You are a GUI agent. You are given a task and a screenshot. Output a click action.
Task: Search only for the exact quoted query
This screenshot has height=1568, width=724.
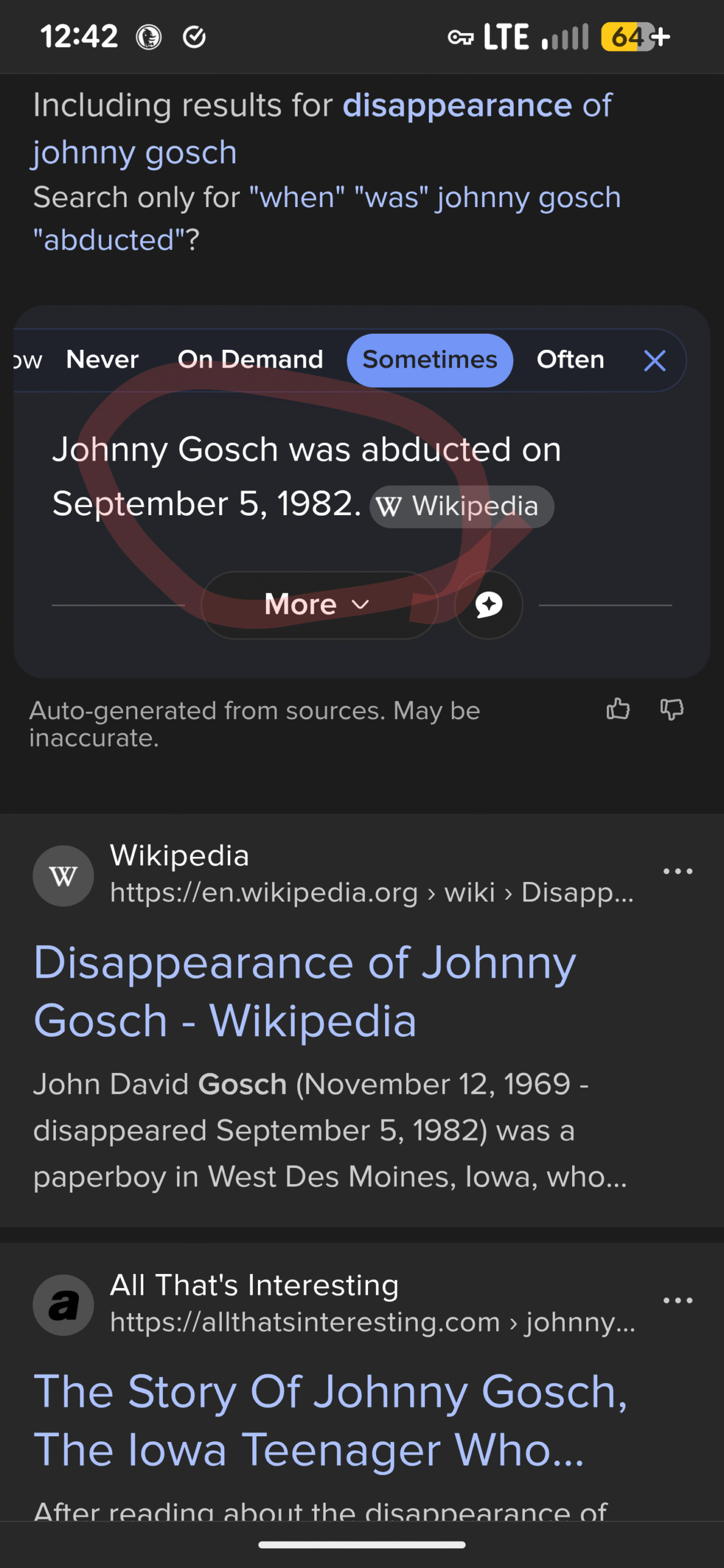click(x=326, y=218)
